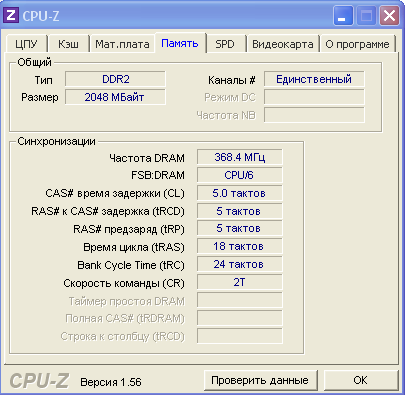Open the Кэш tab
This screenshot has width=405, height=395.
[68, 44]
